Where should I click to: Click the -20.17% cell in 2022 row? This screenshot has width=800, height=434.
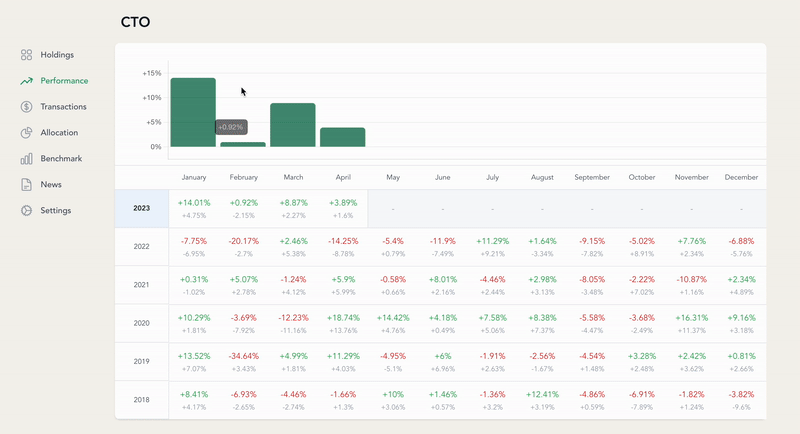click(243, 241)
